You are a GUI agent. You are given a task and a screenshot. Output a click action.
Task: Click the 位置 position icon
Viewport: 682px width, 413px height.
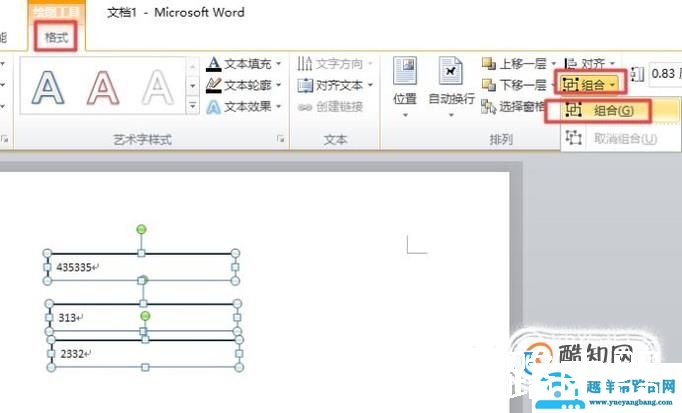tap(405, 70)
